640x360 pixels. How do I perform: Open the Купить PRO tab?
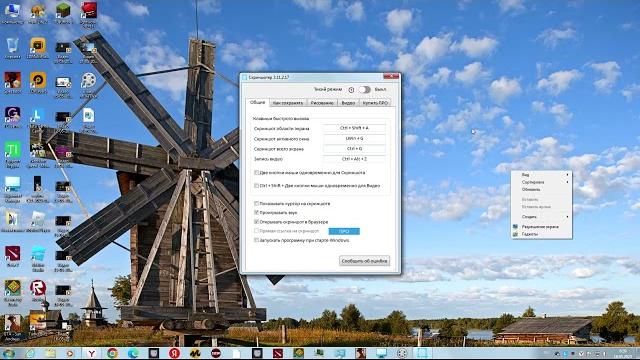(375, 103)
